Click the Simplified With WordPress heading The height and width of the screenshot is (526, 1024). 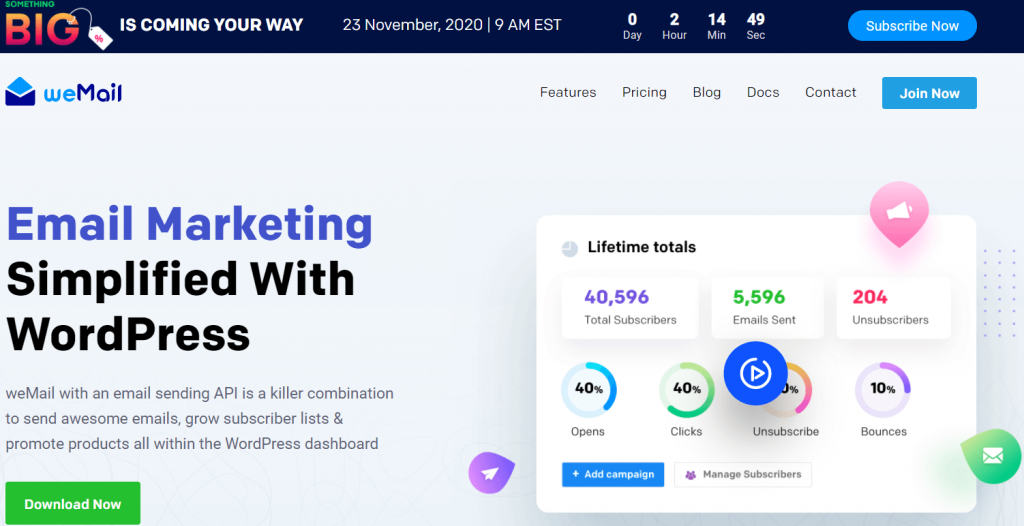(x=180, y=306)
